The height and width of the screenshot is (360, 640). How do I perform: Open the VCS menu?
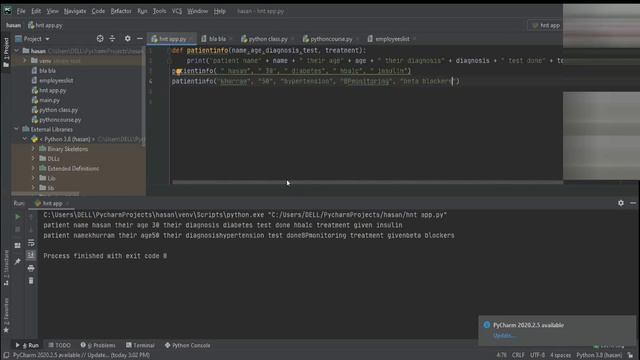177,11
